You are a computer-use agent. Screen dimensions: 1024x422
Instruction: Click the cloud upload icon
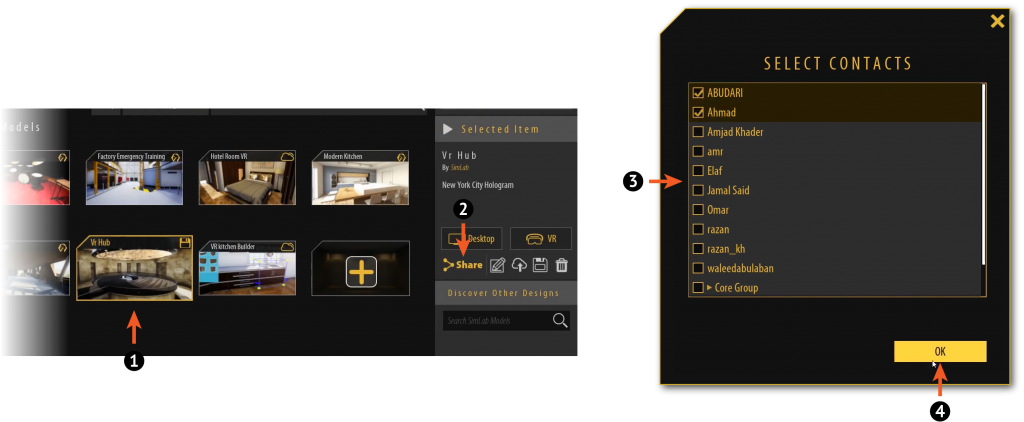pyautogui.click(x=520, y=265)
